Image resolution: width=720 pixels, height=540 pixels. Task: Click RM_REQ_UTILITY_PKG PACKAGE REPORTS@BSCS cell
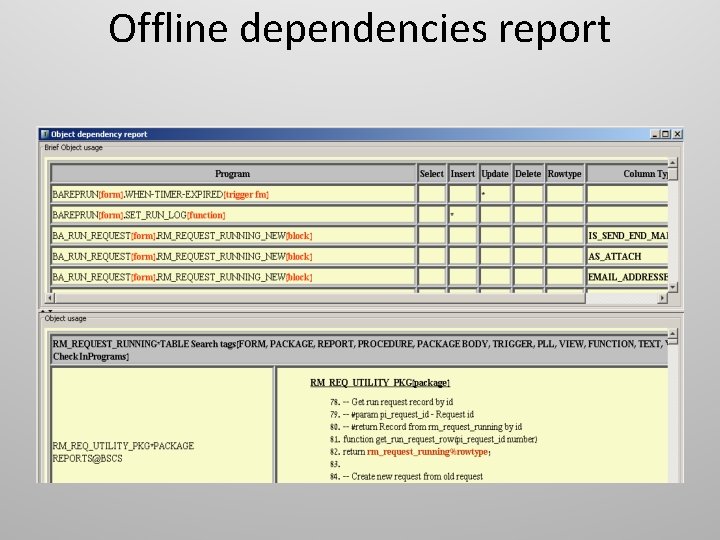[x=163, y=425]
